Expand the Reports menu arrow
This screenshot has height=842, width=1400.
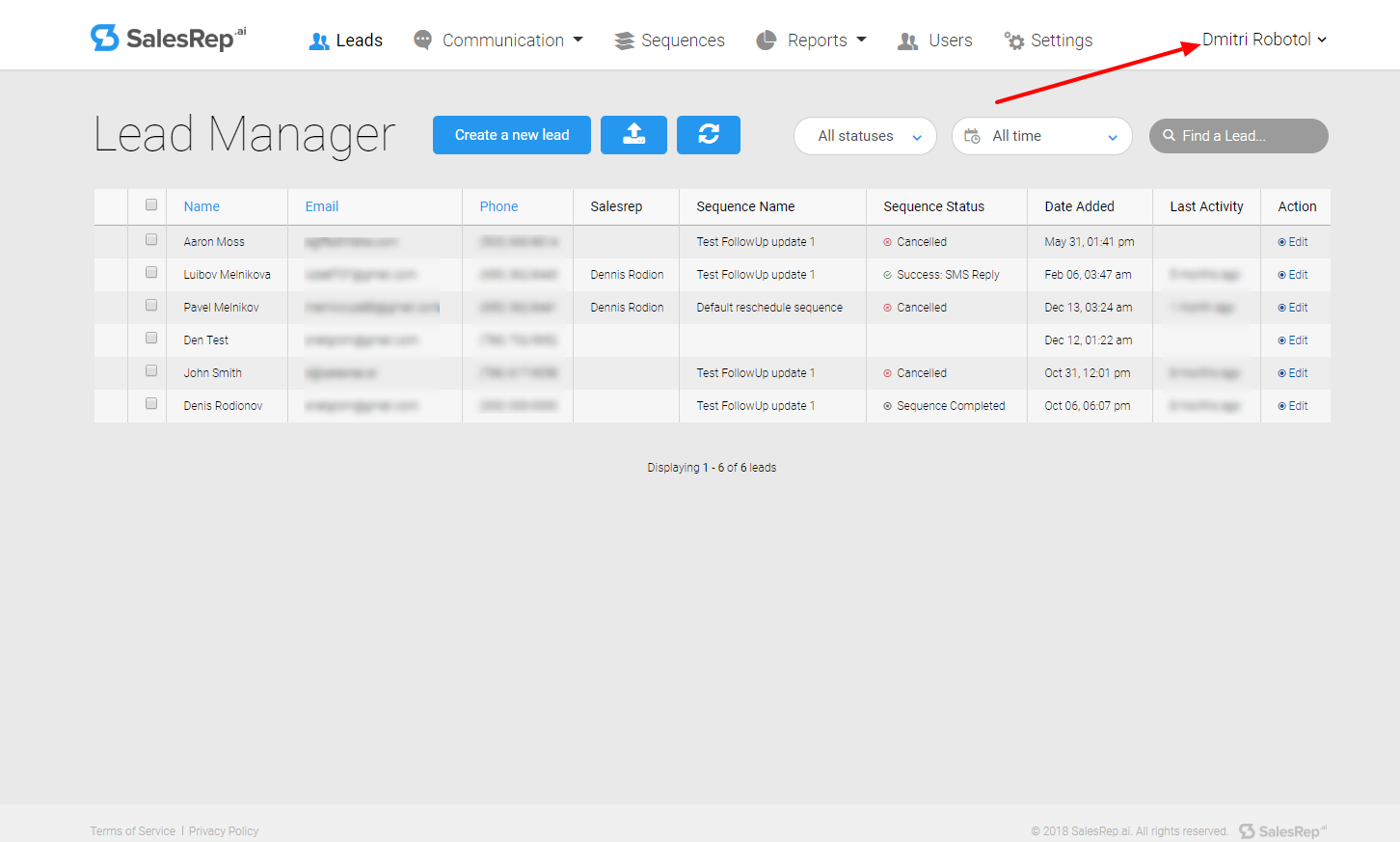[861, 40]
